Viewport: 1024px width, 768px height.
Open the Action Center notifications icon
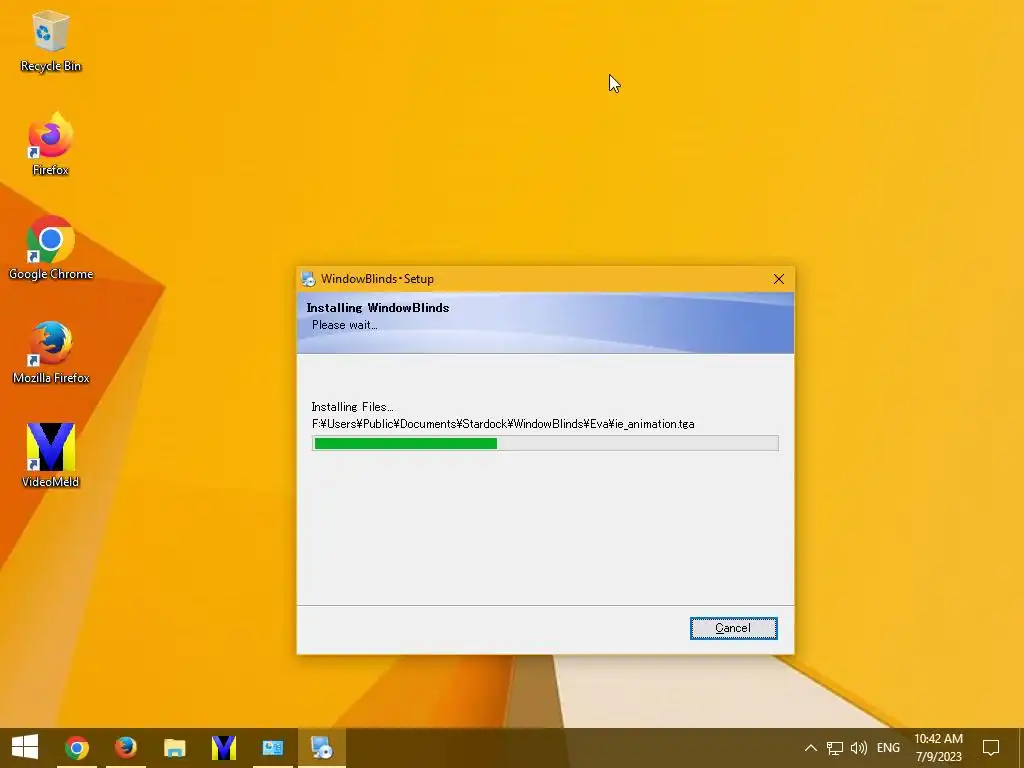(x=991, y=748)
